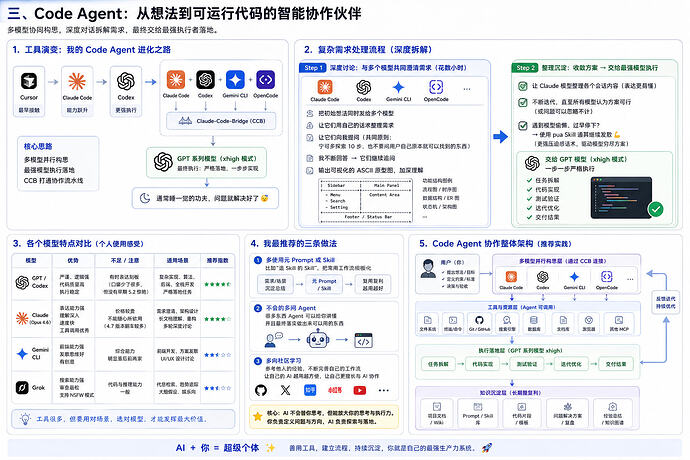Click the star rating in the Grok row
Screen dimensions: 690x460
coord(217,388)
